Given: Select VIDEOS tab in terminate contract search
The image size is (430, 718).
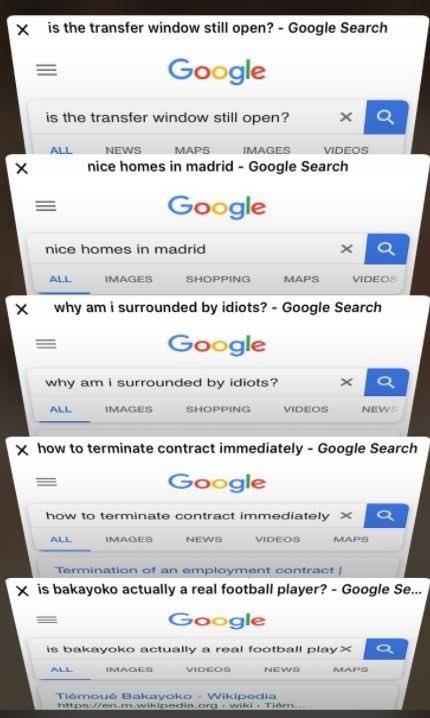Looking at the screenshot, I should (278, 539).
